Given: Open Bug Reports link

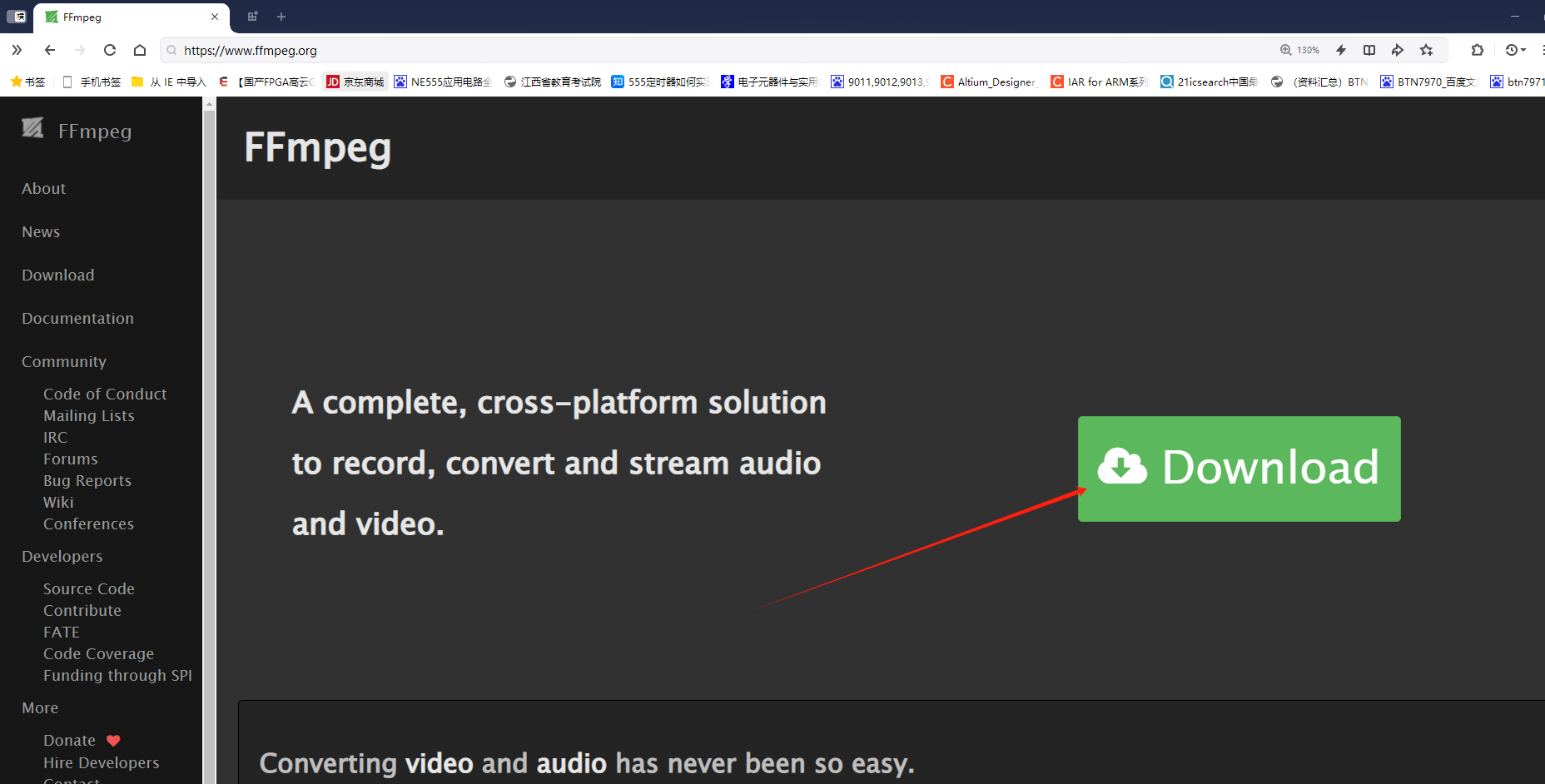Looking at the screenshot, I should tap(87, 480).
